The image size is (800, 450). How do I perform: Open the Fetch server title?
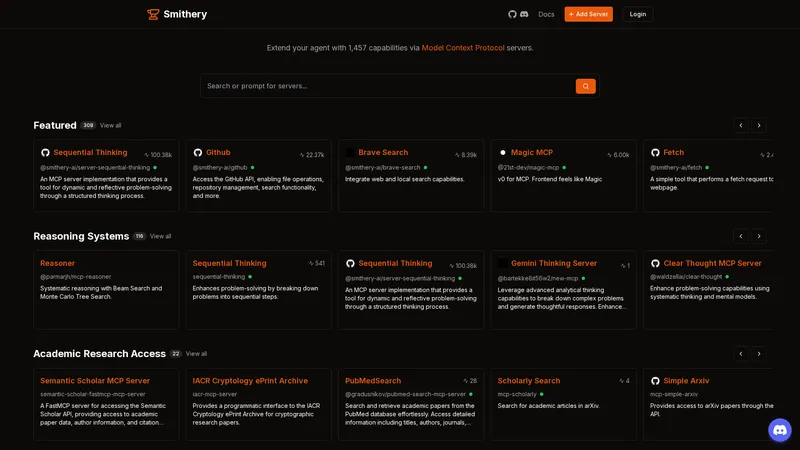click(x=673, y=153)
